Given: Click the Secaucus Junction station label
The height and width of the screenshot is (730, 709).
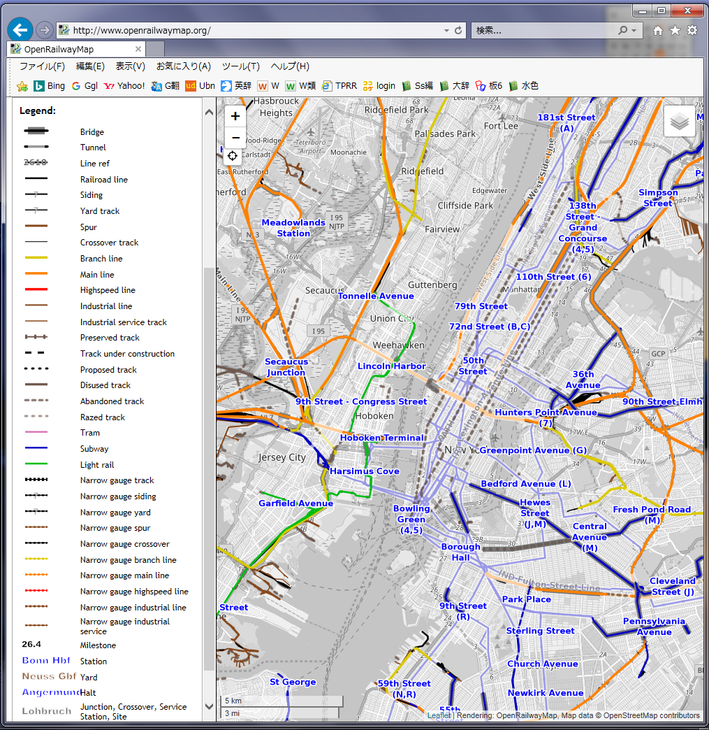Looking at the screenshot, I should 286,367.
